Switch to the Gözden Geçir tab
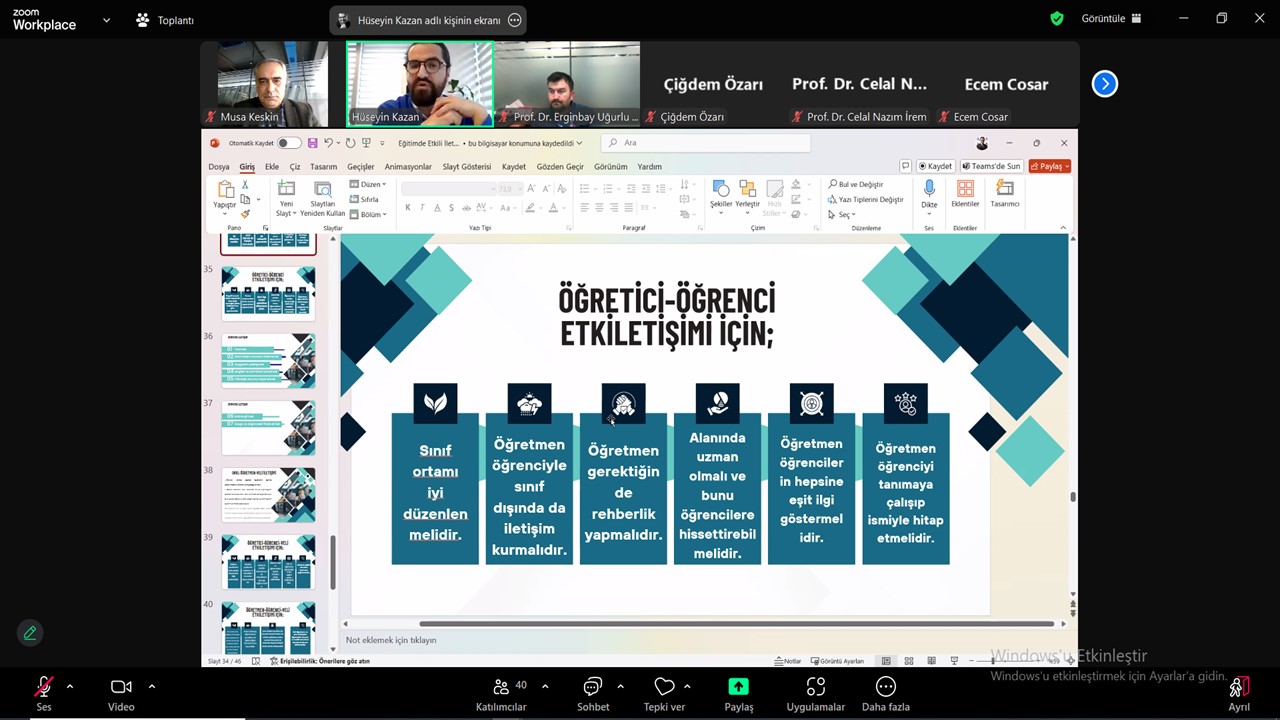 [x=560, y=167]
